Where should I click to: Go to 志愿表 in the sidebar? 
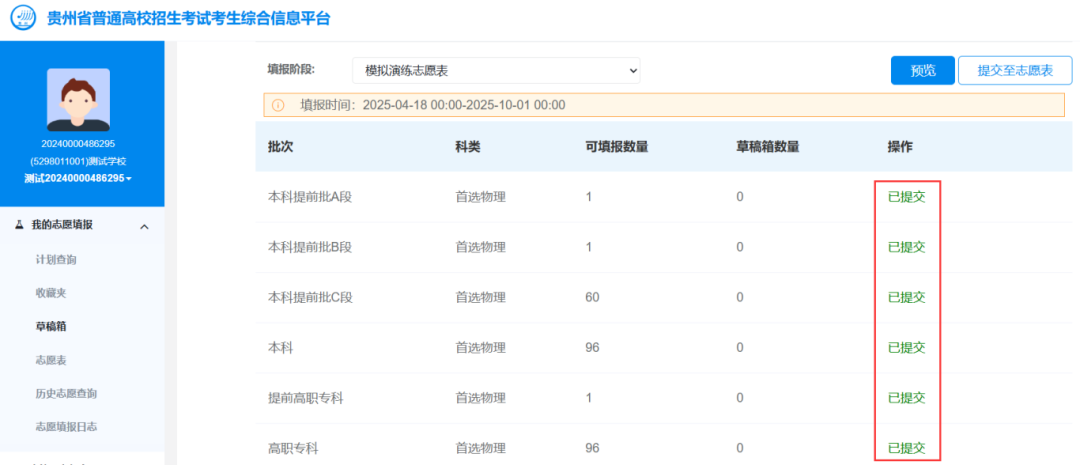(x=50, y=360)
